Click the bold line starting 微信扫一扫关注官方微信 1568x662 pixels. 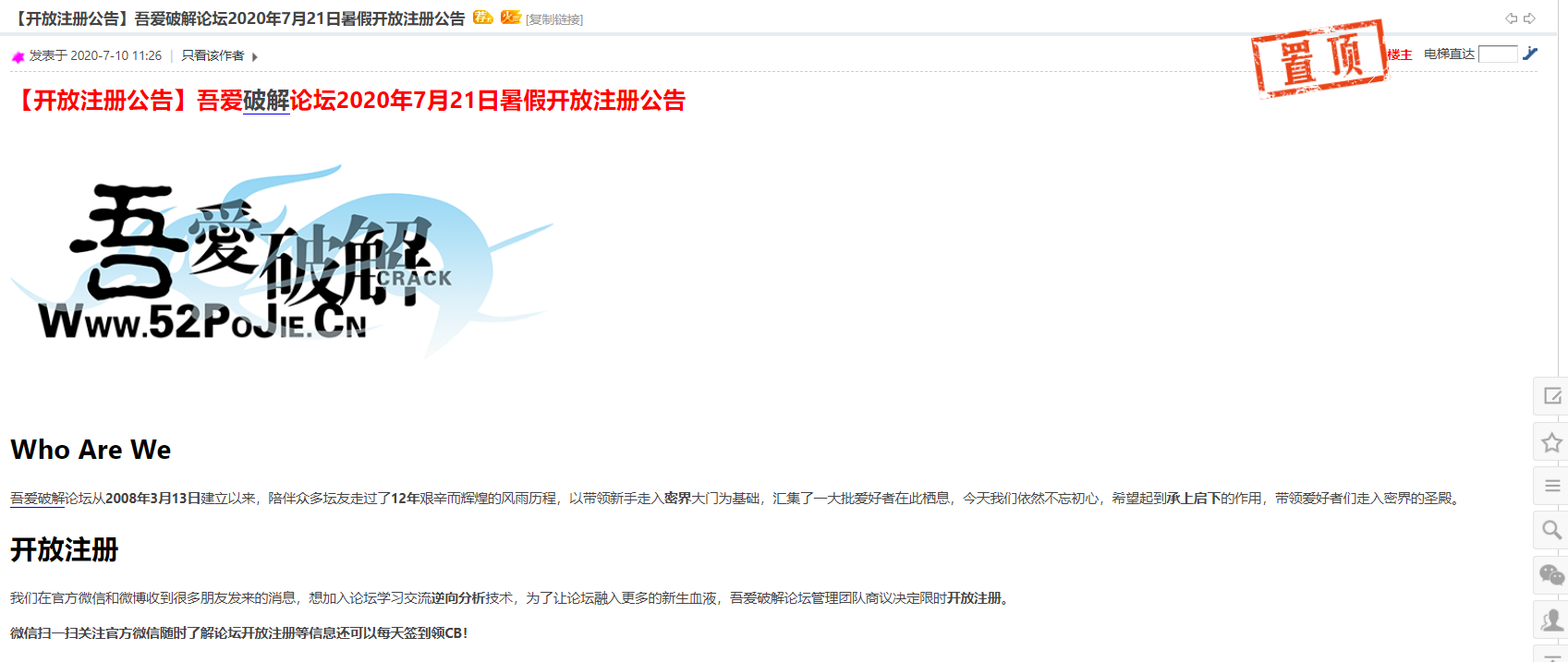pyautogui.click(x=239, y=633)
